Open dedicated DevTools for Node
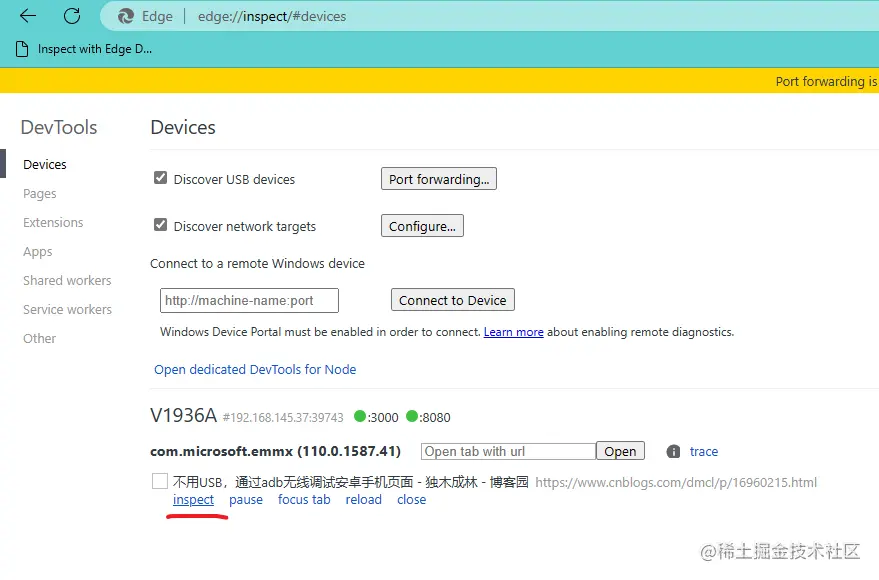The height and width of the screenshot is (580, 879). (x=255, y=369)
